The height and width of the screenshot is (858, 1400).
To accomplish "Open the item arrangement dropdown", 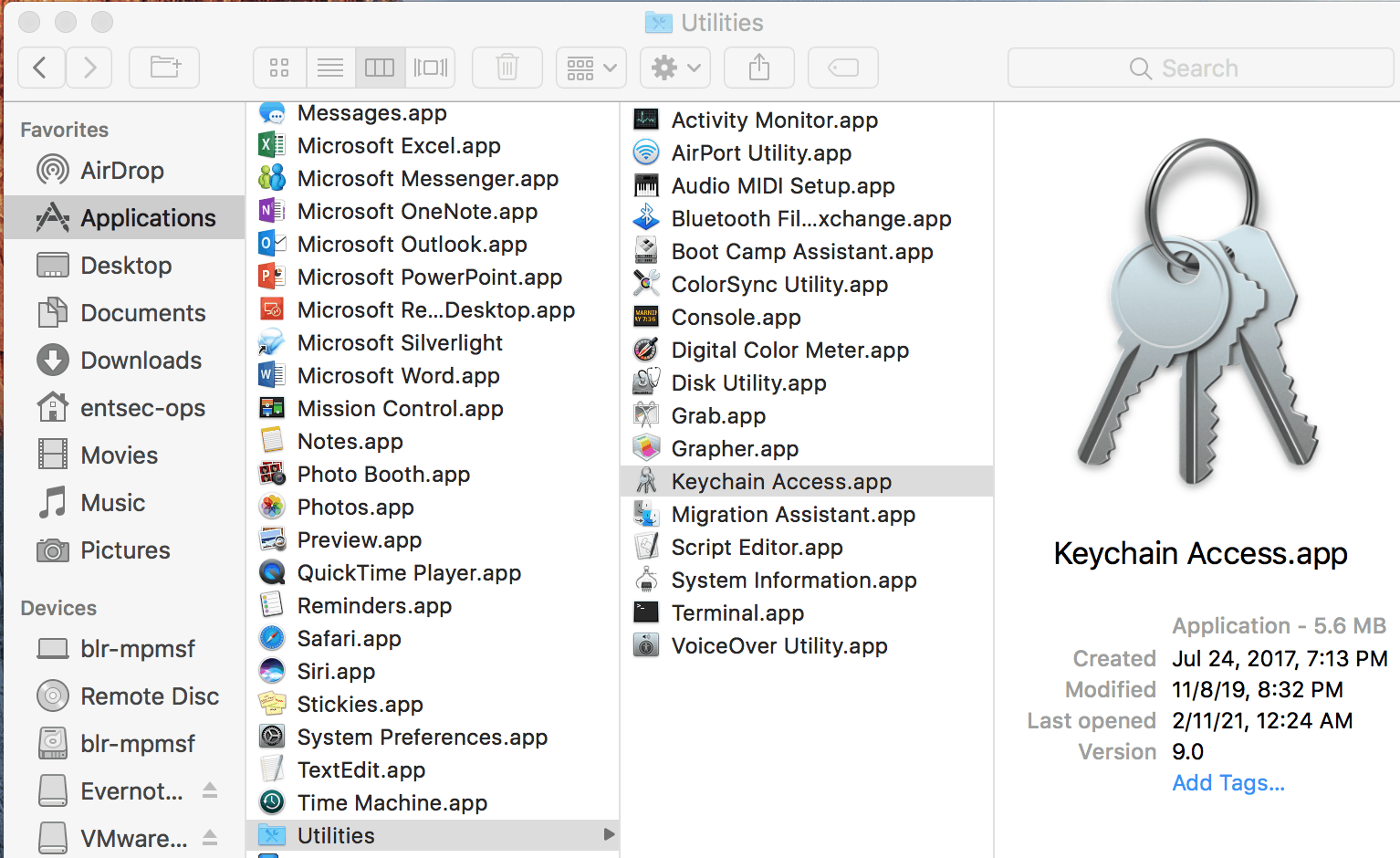I will pos(591,68).
